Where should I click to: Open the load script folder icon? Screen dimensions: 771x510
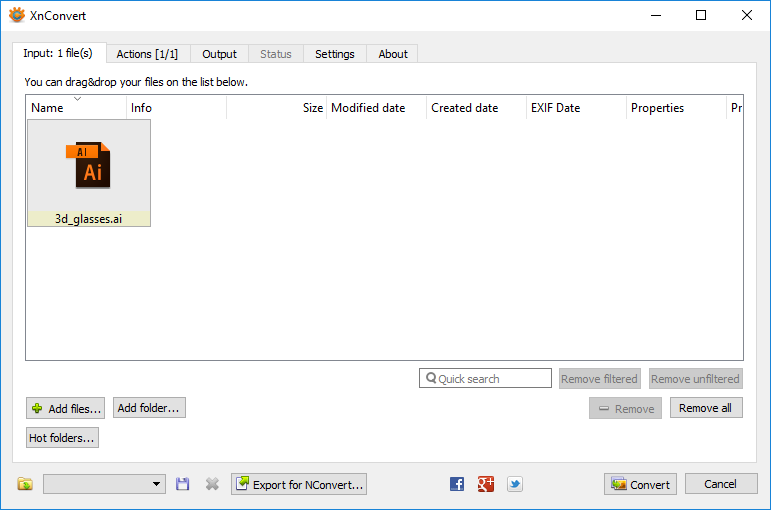(x=25, y=484)
